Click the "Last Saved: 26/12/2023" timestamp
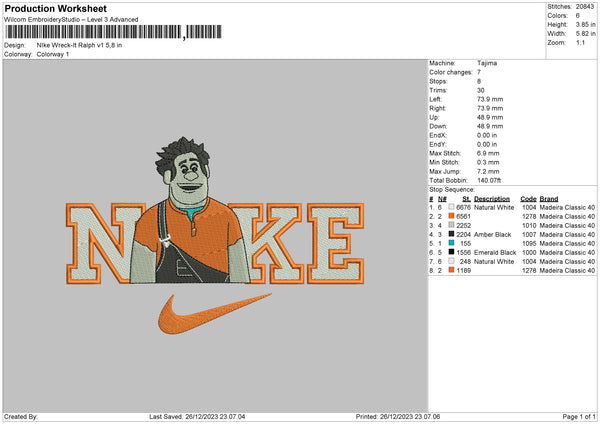600x424 pixels. 197,416
